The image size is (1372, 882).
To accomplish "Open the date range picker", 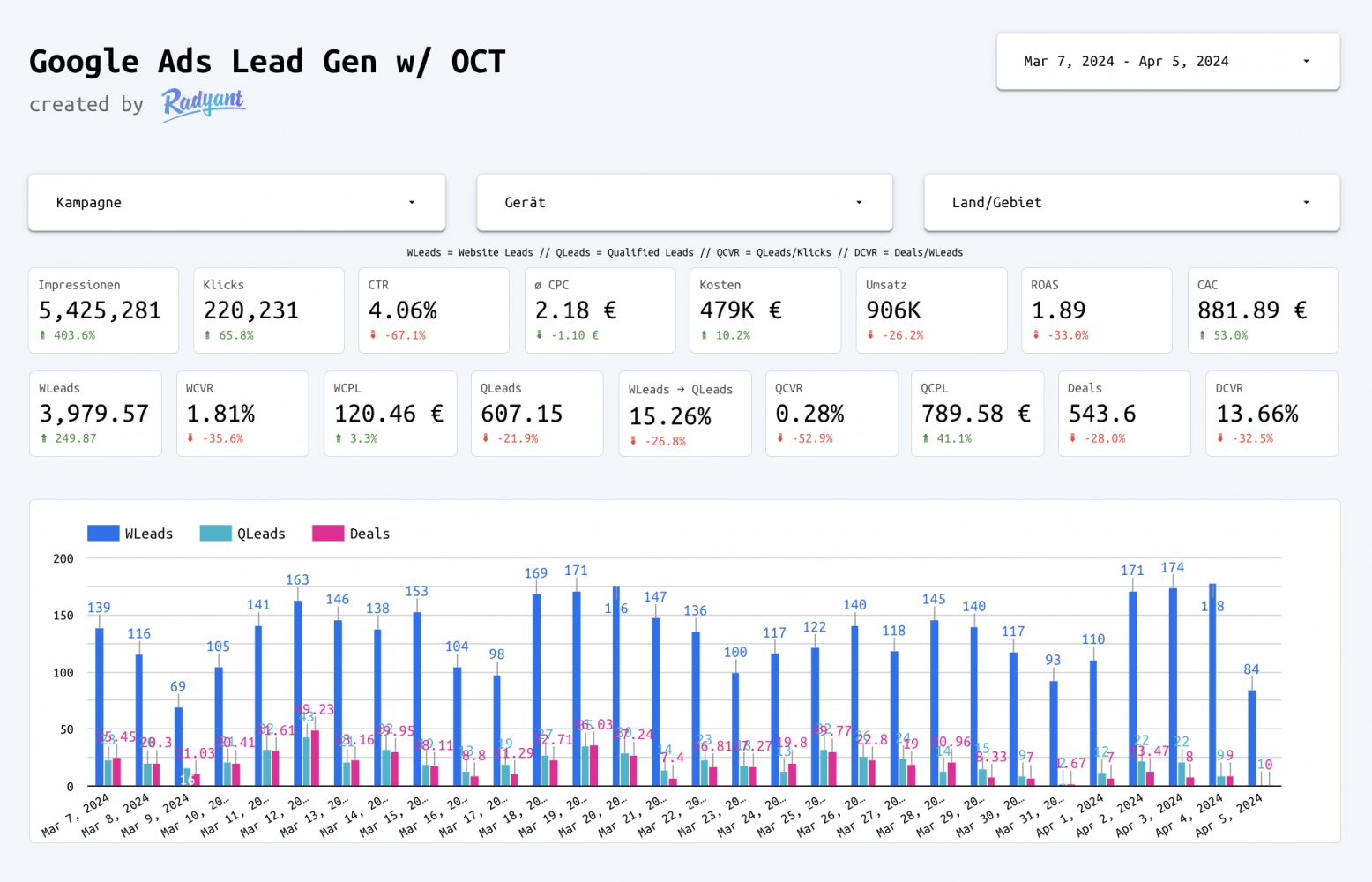I will (1167, 62).
